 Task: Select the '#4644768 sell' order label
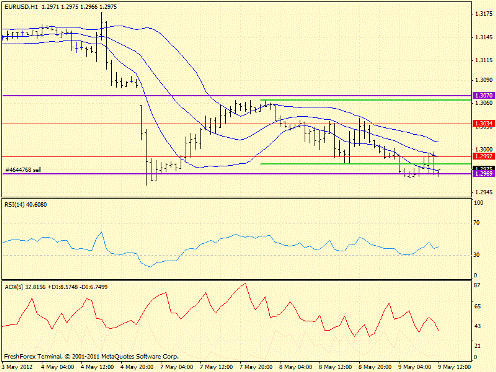click(23, 170)
